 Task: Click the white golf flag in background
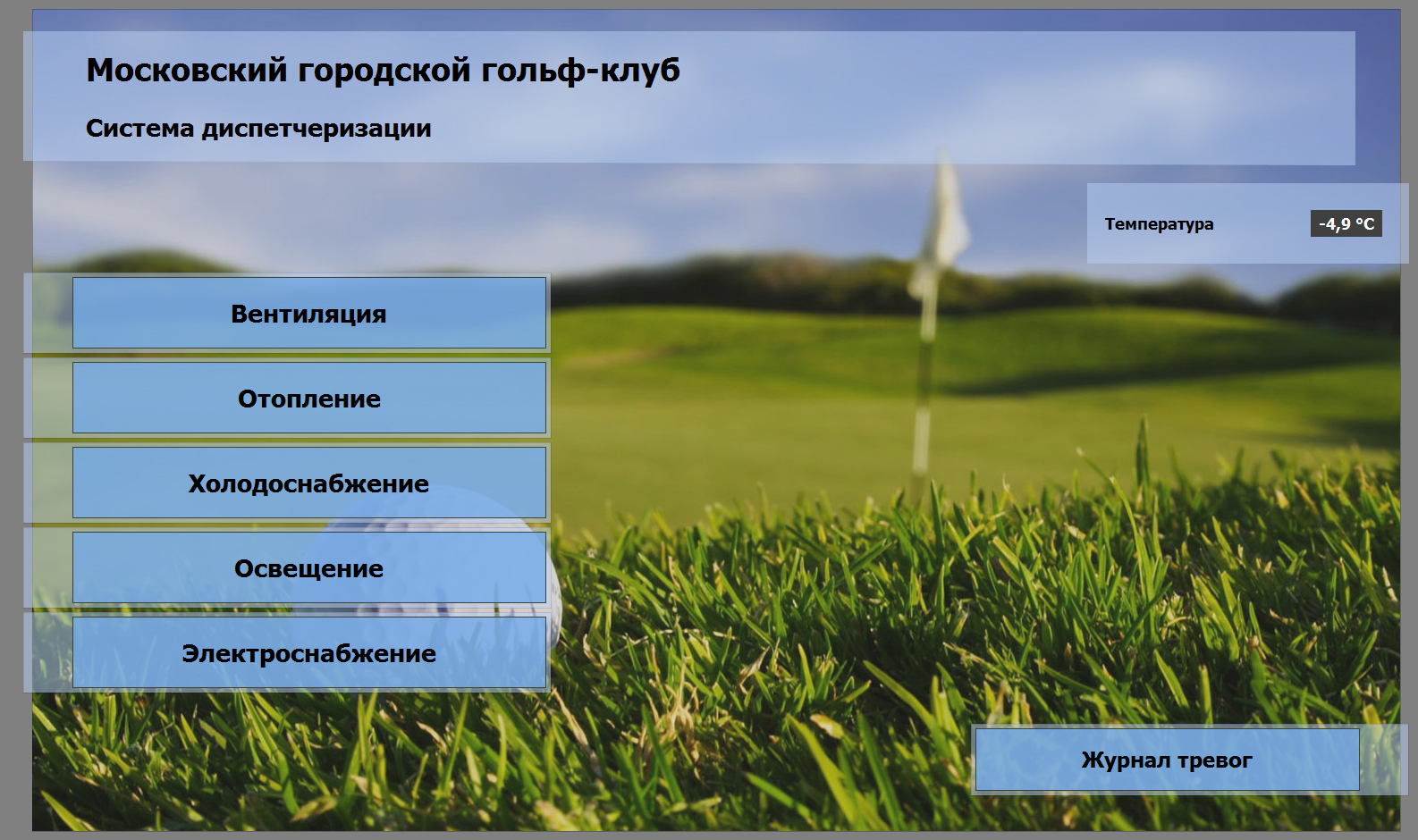point(944,219)
